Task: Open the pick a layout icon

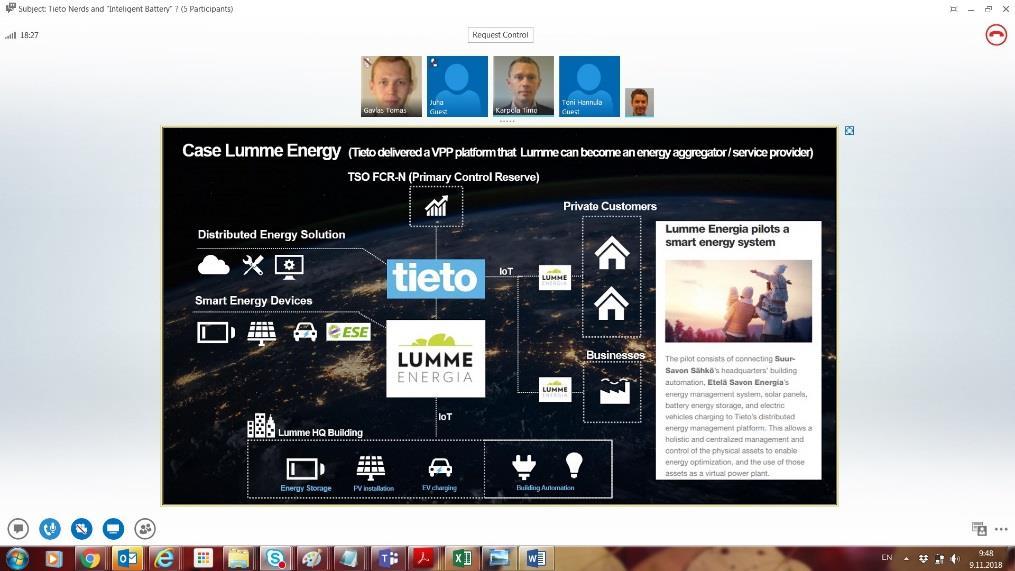Action: pyautogui.click(x=979, y=529)
